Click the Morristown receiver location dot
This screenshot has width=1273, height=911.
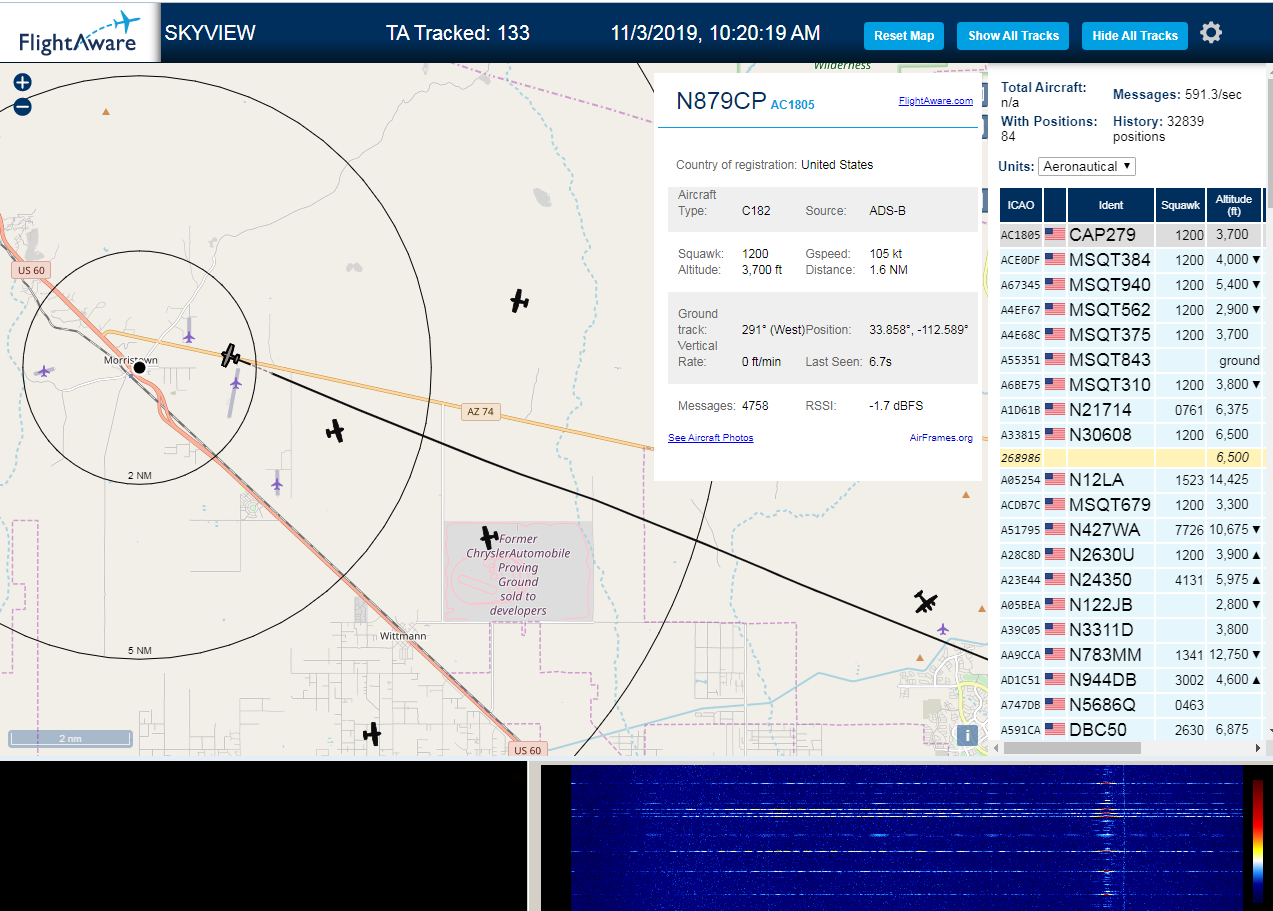tap(139, 368)
